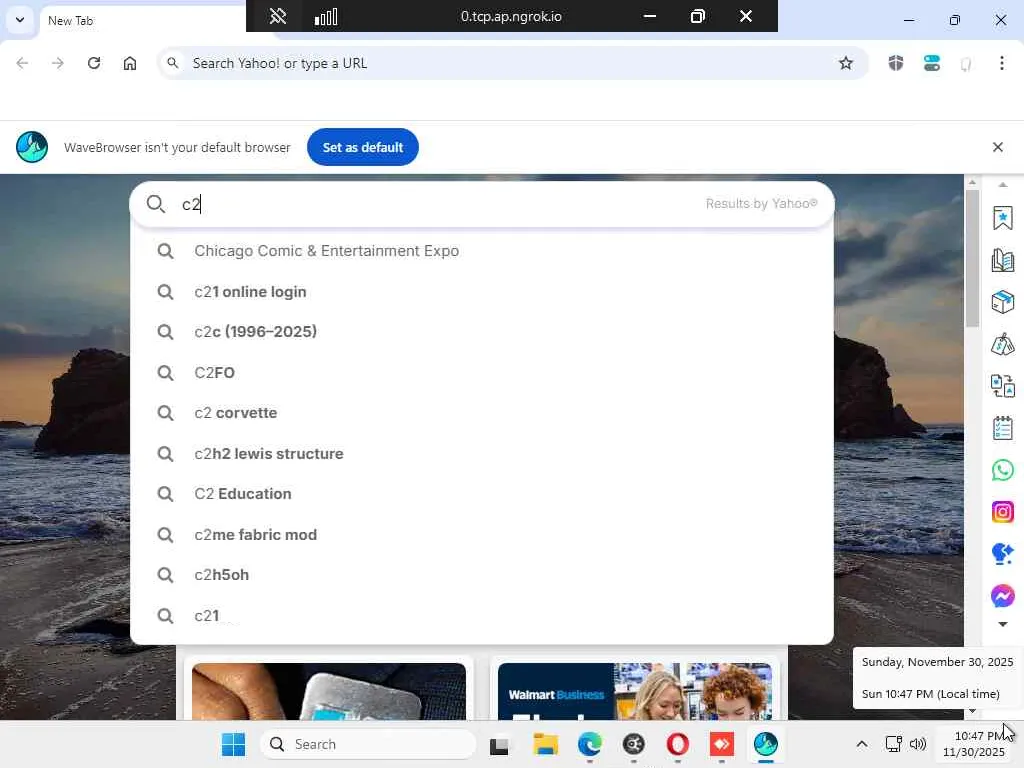Select suggestion Chicago Comic & Entertainment Expo

pos(482,251)
